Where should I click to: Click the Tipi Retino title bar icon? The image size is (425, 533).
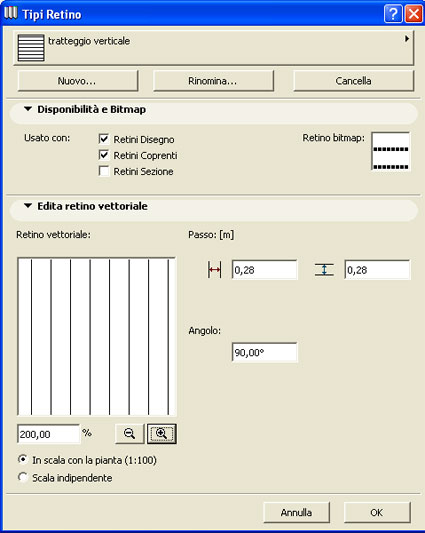[x=11, y=13]
